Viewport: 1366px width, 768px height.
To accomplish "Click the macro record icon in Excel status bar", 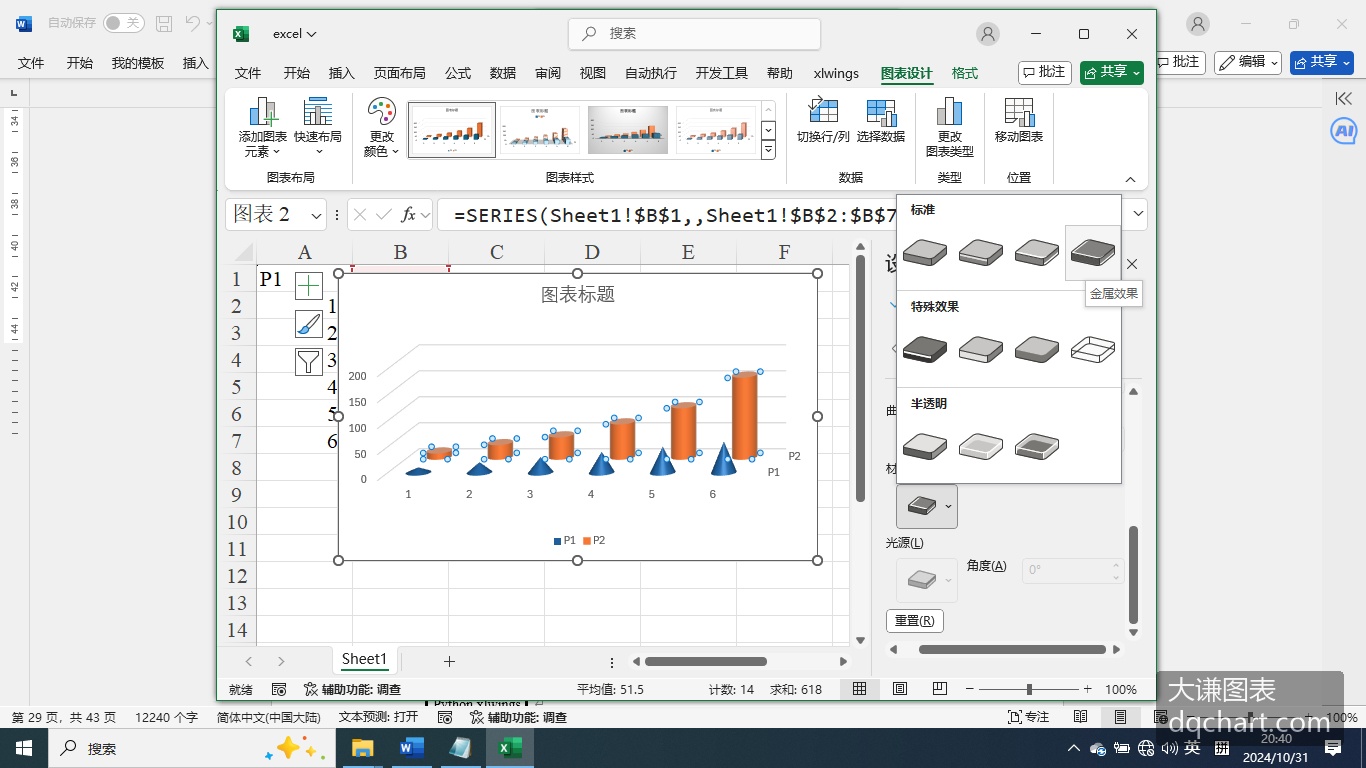I will [279, 689].
